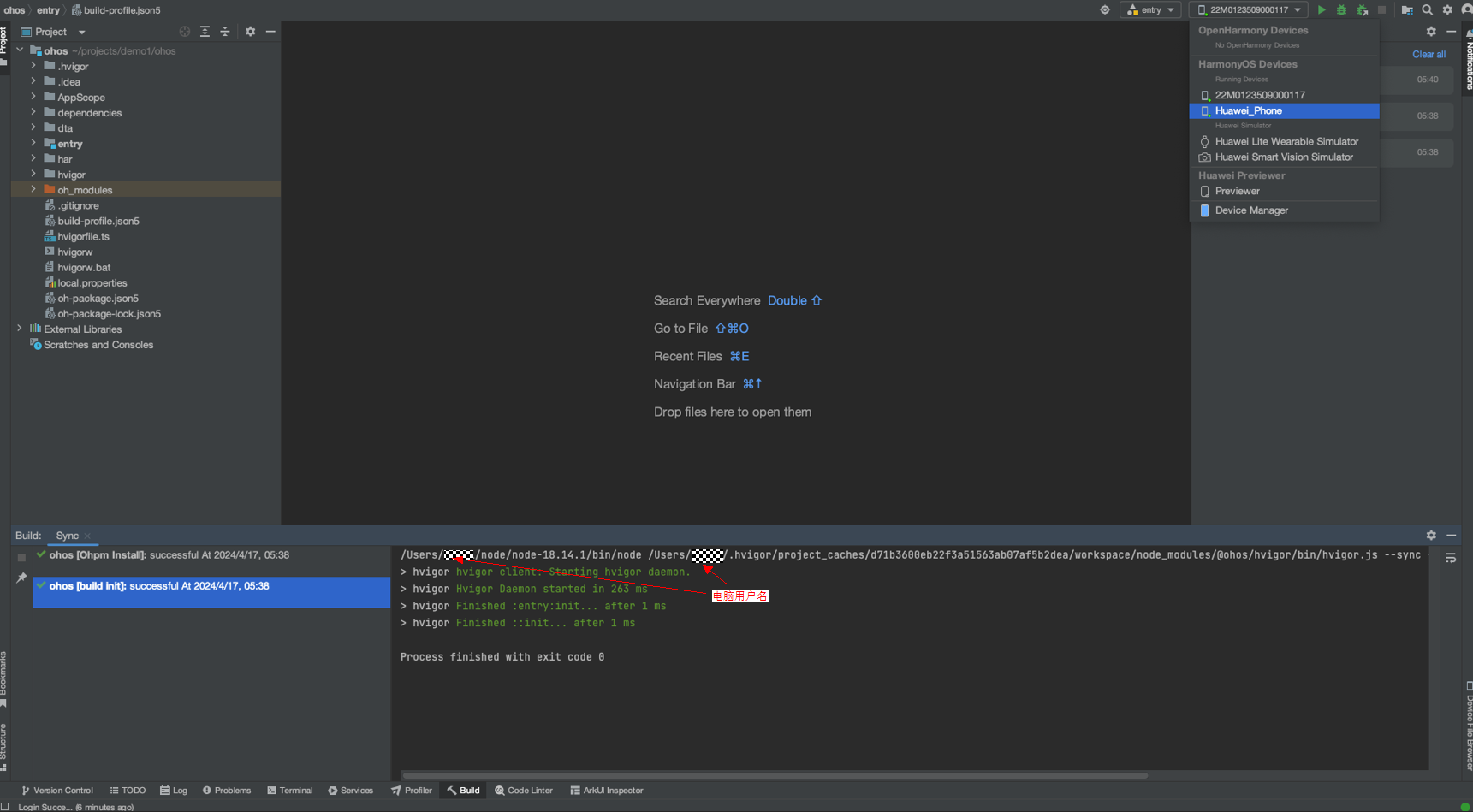
Task: Select Huawei_Phone from device list
Action: pos(1248,111)
